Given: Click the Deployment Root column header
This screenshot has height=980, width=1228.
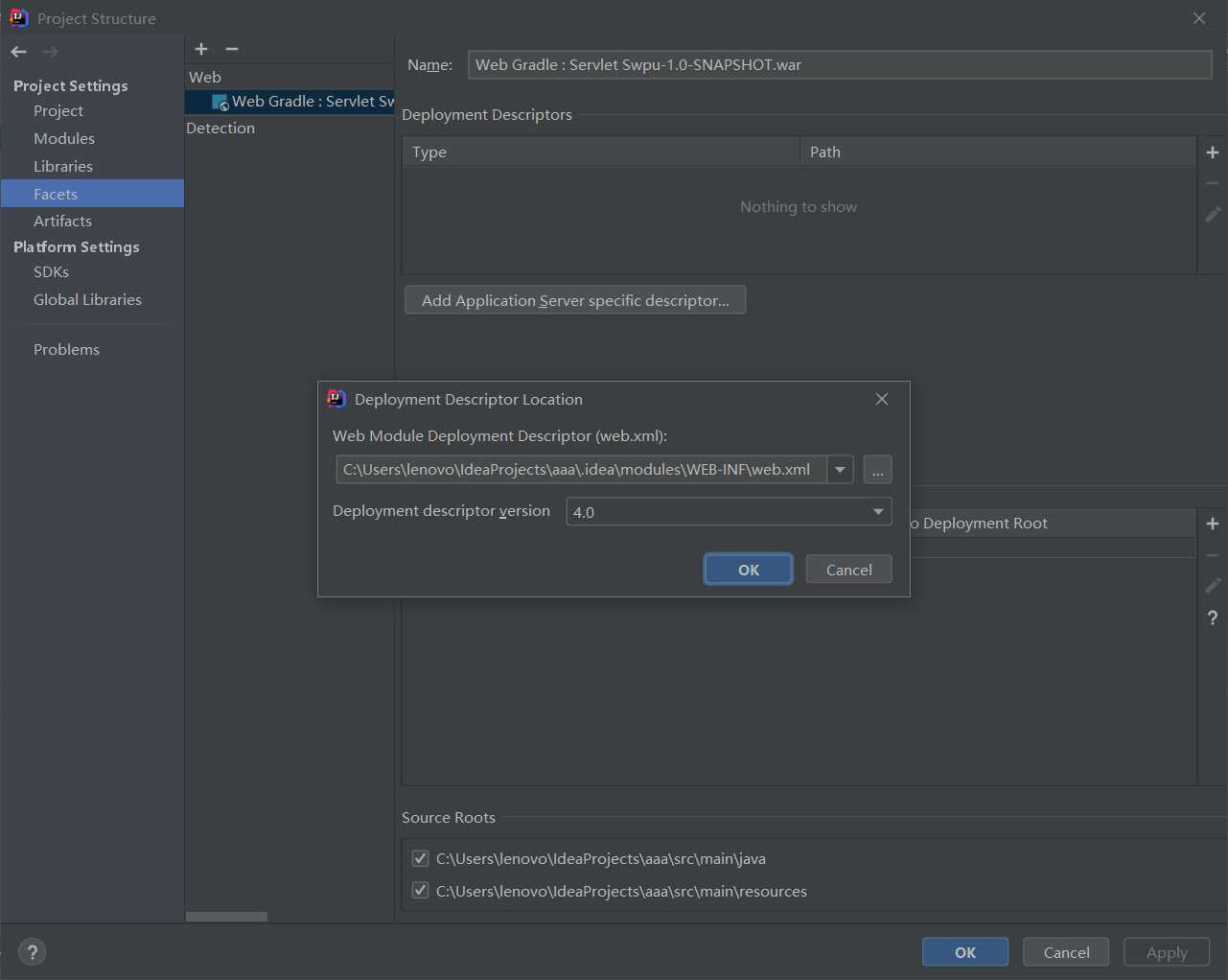Looking at the screenshot, I should (x=1052, y=524).
